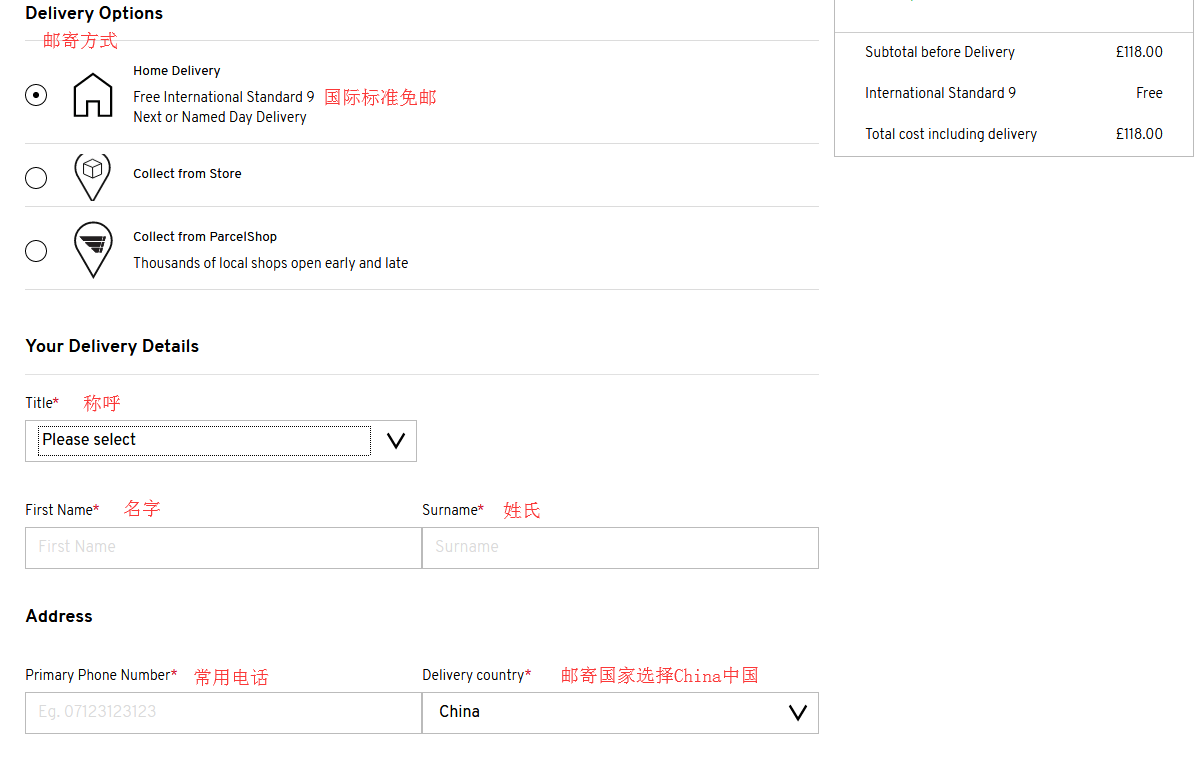Enable the Collect from ParcelShop radio option

(x=36, y=250)
